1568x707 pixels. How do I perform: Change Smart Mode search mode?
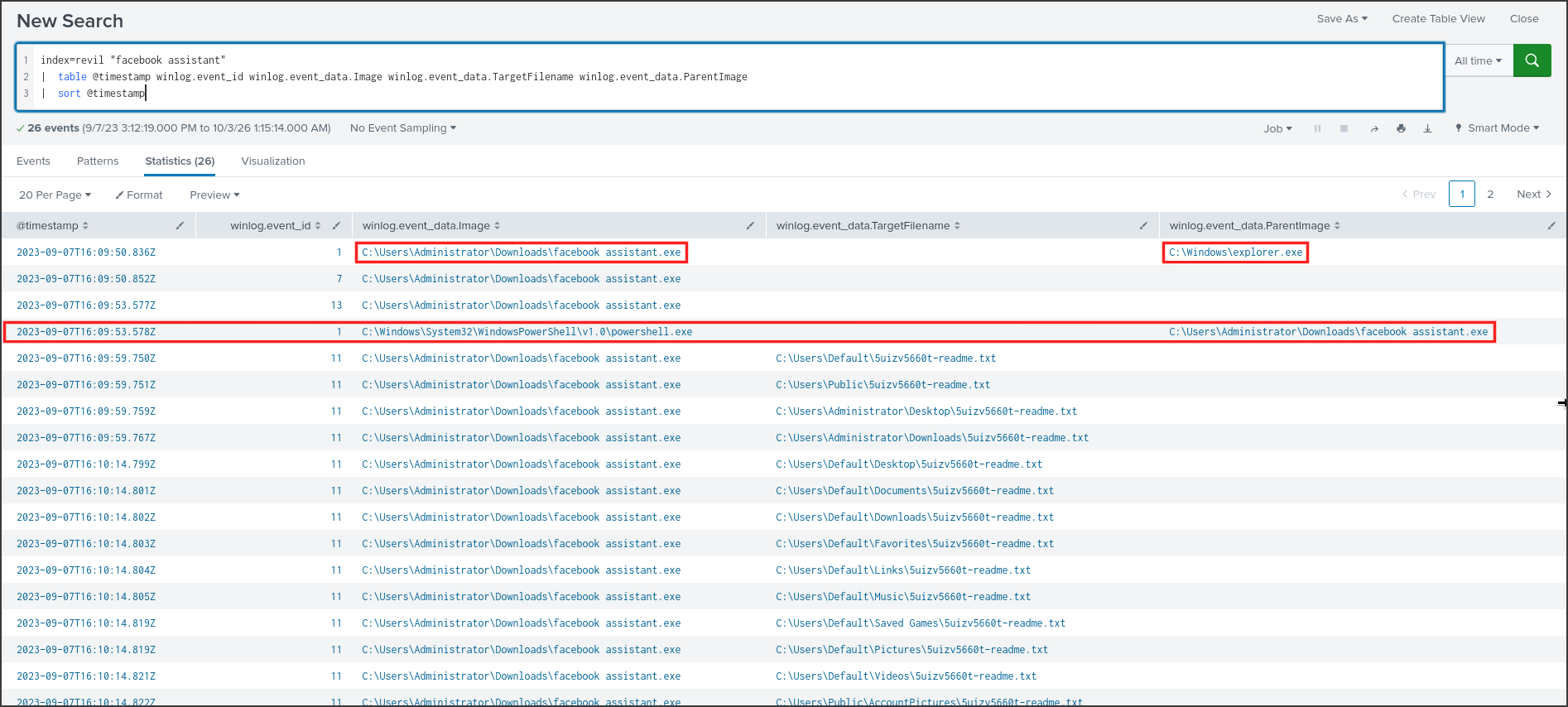pos(1497,128)
